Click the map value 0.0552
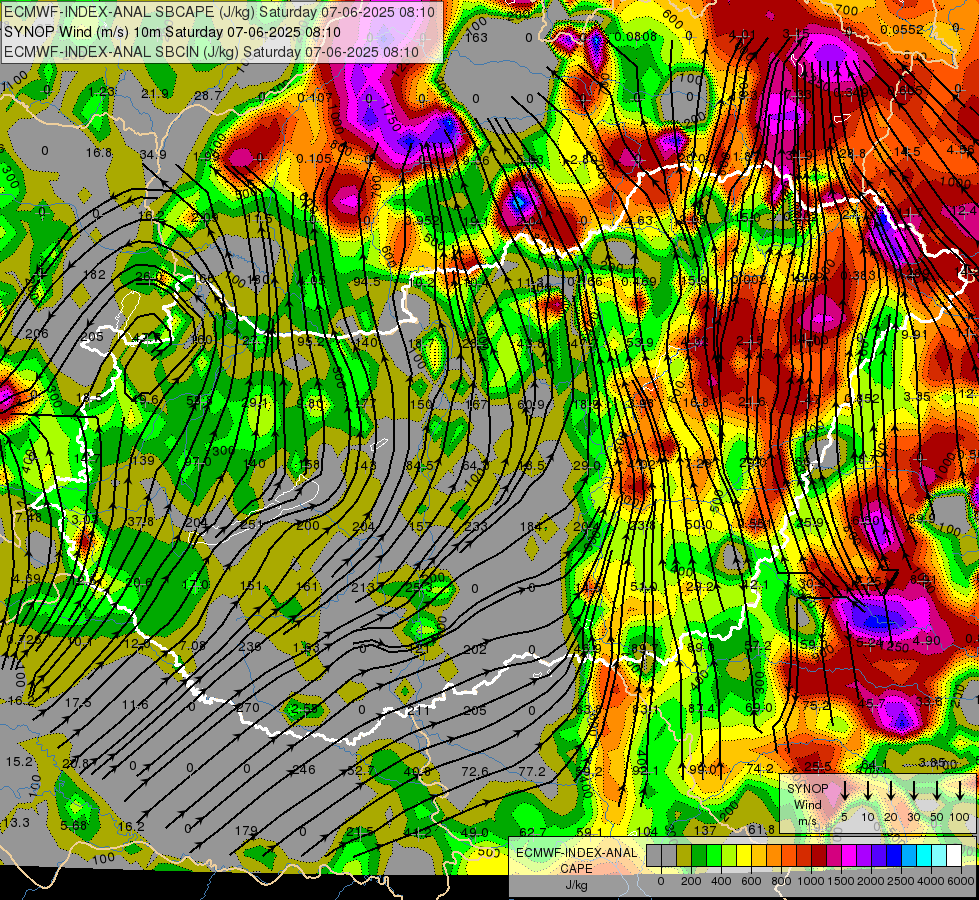The height and width of the screenshot is (900, 979). (x=902, y=29)
